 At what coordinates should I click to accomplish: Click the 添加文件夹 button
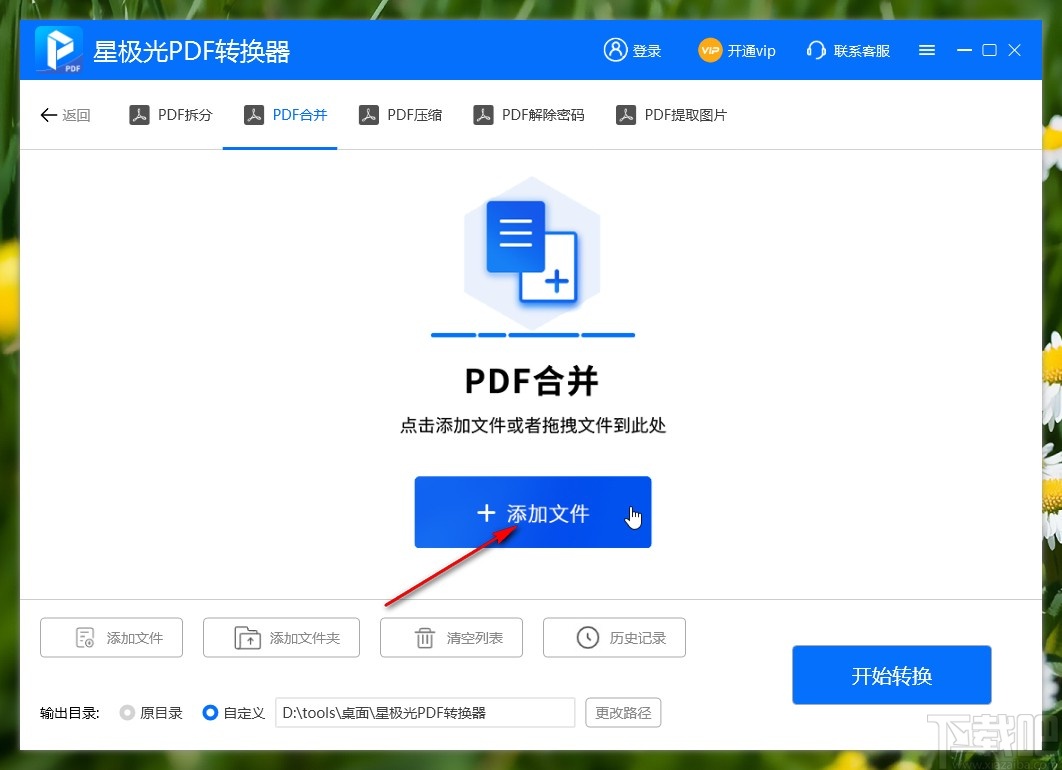[x=281, y=637]
